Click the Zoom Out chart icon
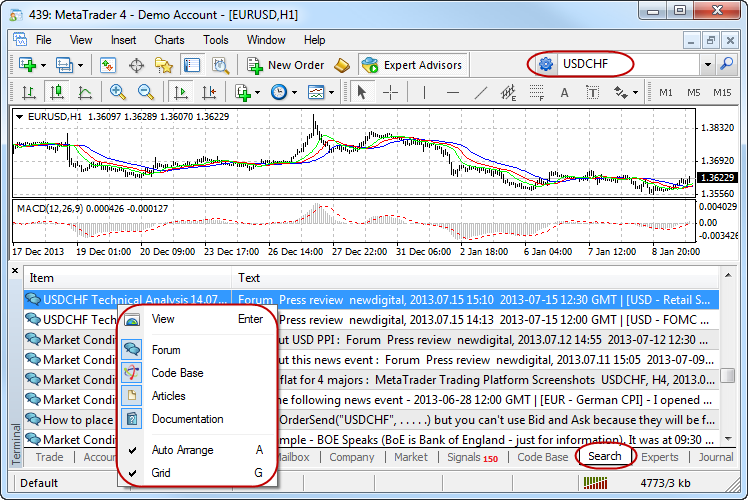 (146, 92)
